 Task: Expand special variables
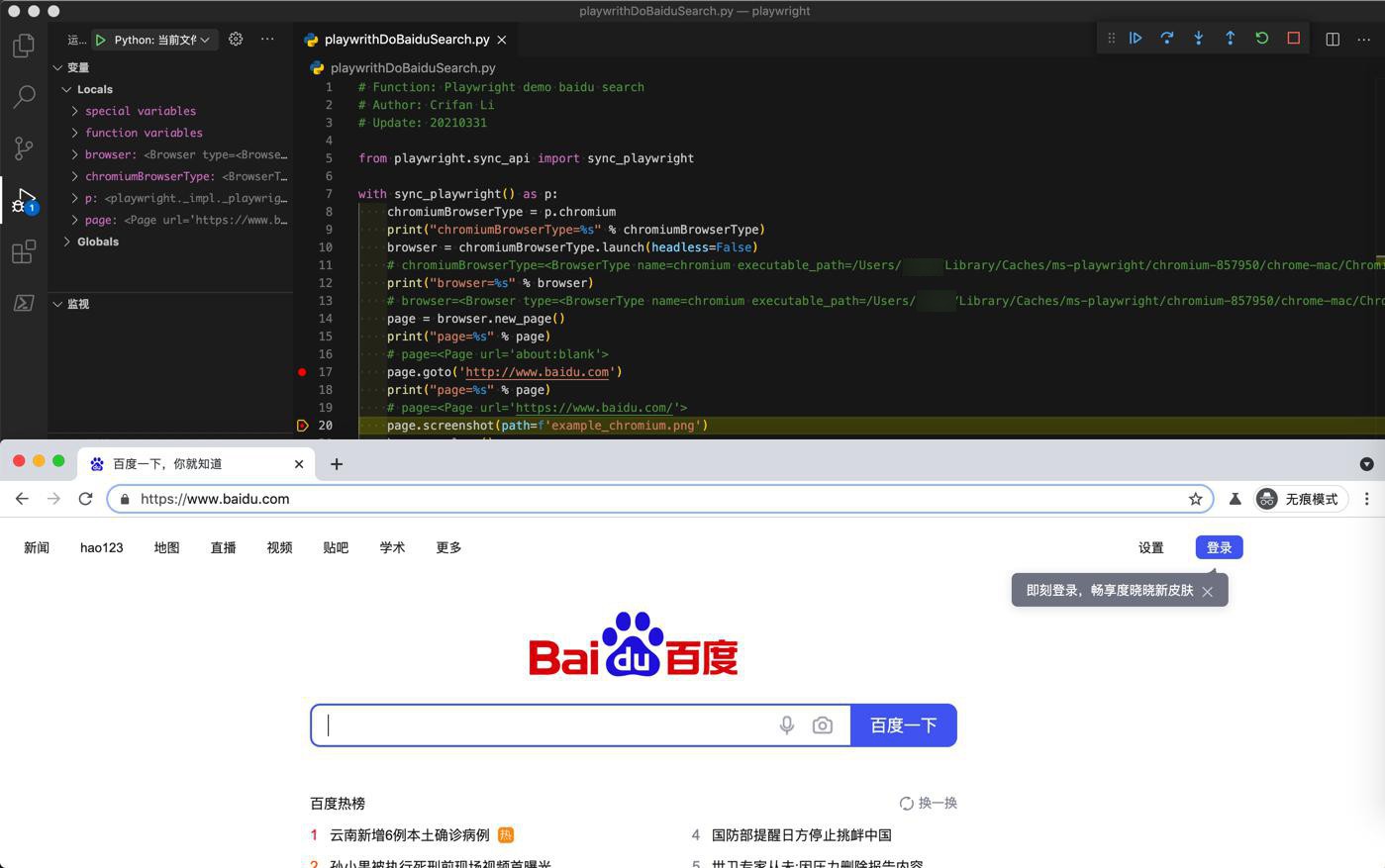coord(74,111)
